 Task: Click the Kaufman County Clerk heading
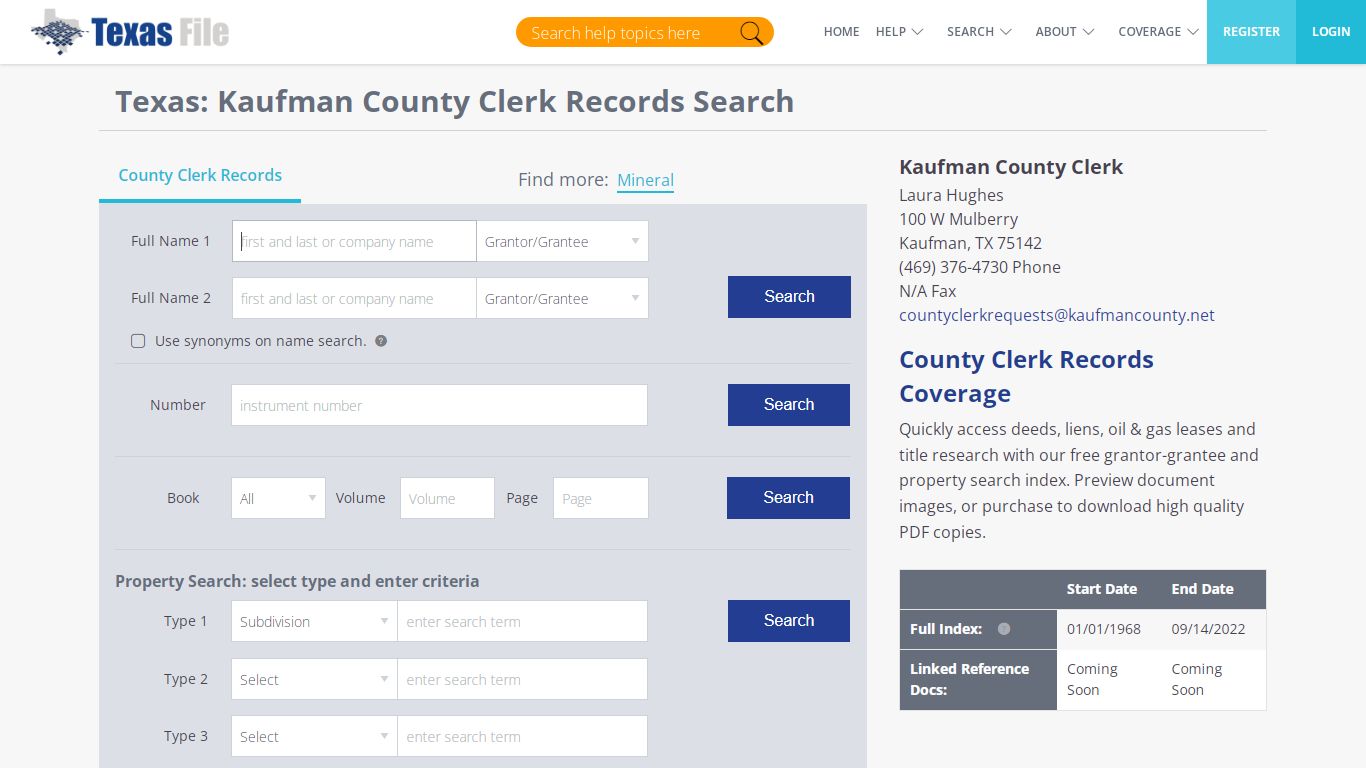click(x=1011, y=167)
